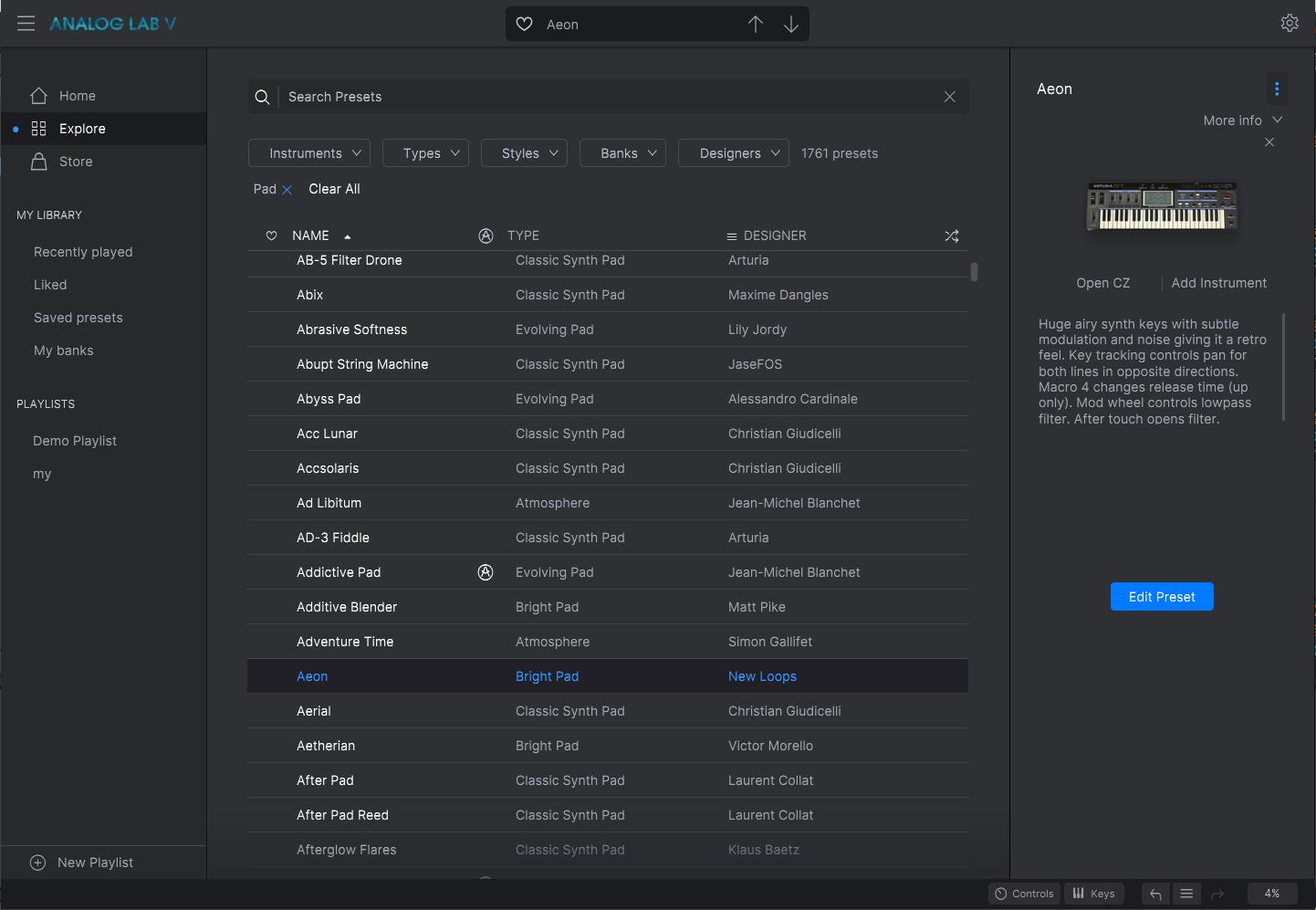Image resolution: width=1316 pixels, height=910 pixels.
Task: Click the CZ synth thumbnail image
Action: click(x=1162, y=206)
